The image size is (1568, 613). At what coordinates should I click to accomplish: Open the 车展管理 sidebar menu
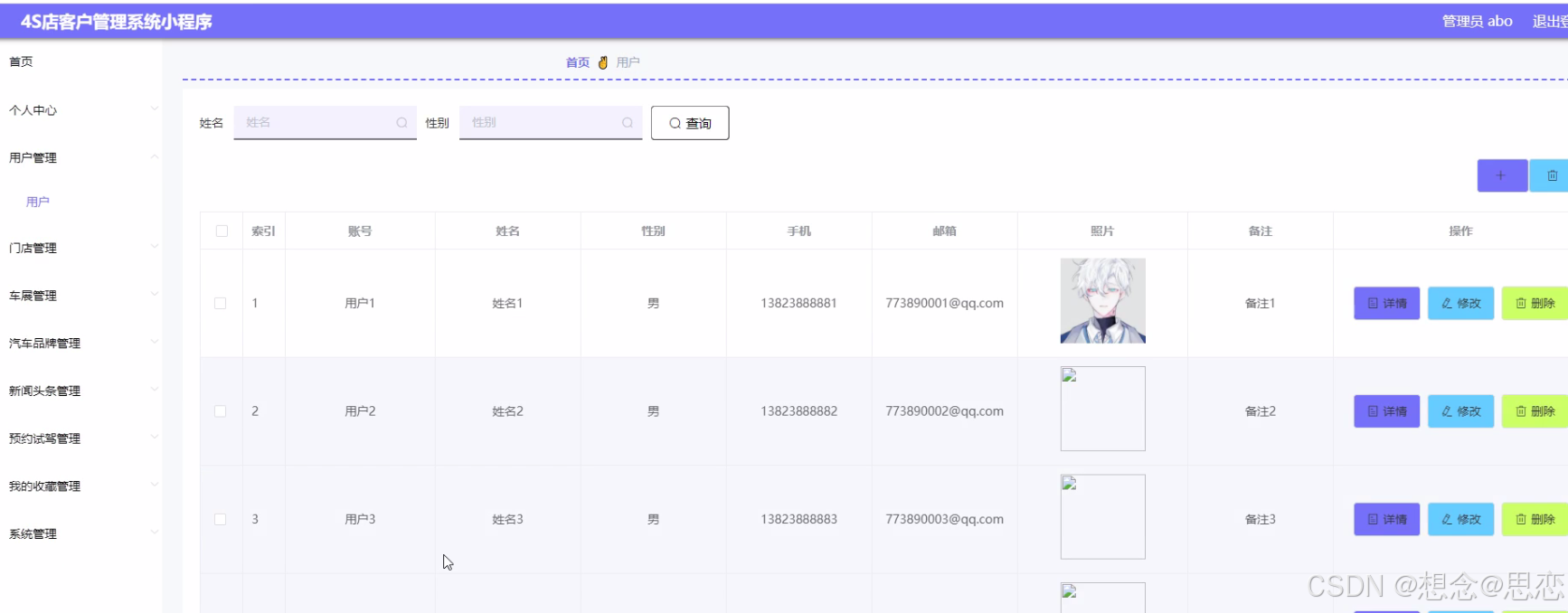coord(81,296)
